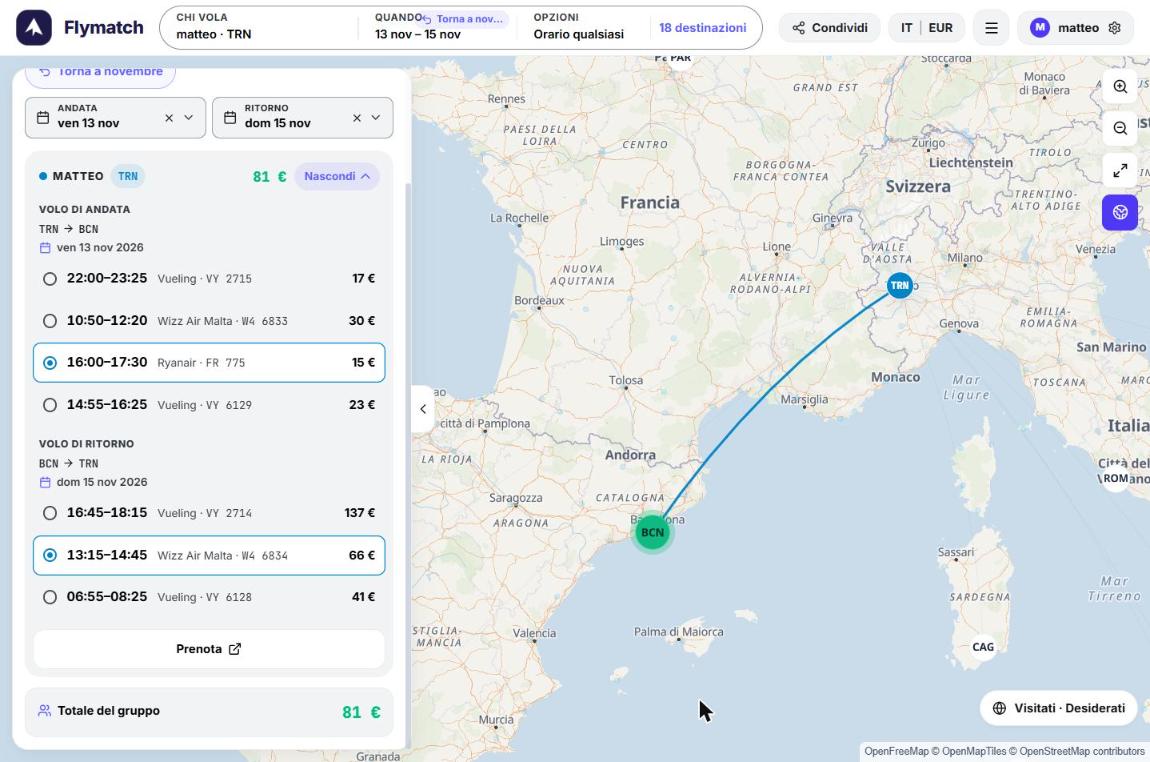Open the Andata date dropdown

pyautogui.click(x=188, y=117)
